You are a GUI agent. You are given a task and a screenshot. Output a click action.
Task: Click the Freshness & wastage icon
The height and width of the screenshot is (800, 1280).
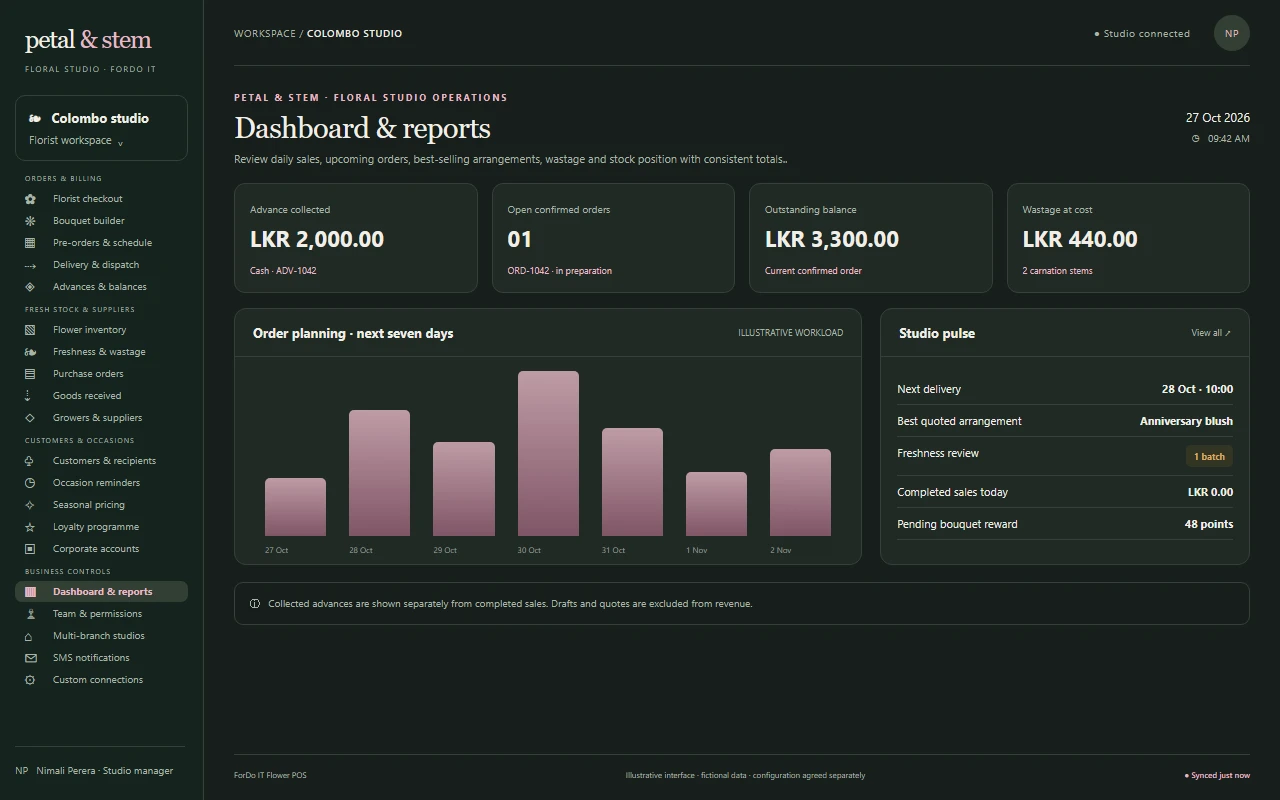(30, 352)
